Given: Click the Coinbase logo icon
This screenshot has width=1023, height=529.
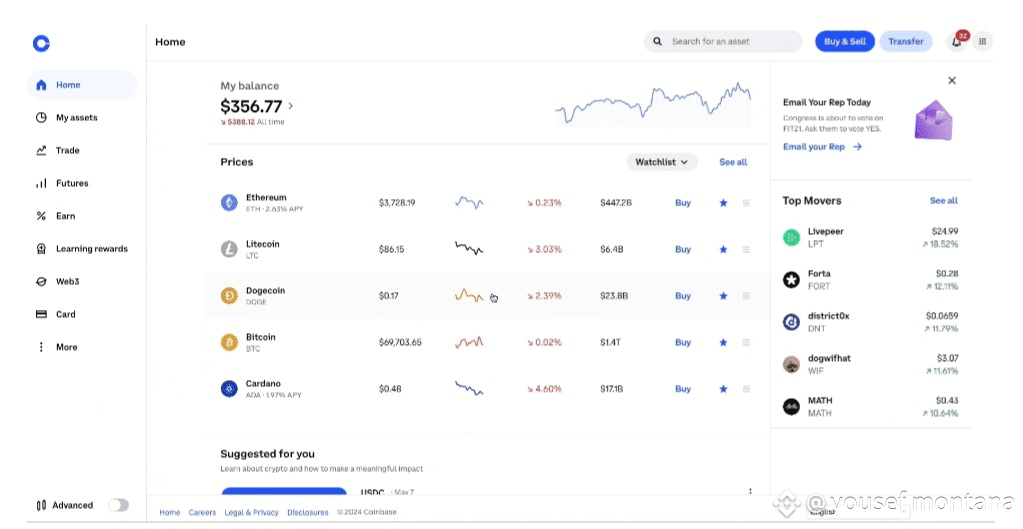Looking at the screenshot, I should pos(41,43).
